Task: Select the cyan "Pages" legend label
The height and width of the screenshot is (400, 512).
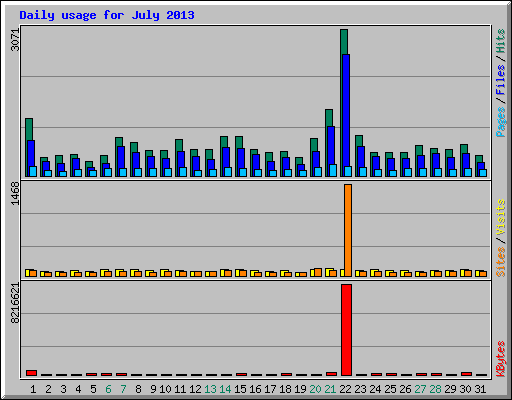Action: click(500, 122)
